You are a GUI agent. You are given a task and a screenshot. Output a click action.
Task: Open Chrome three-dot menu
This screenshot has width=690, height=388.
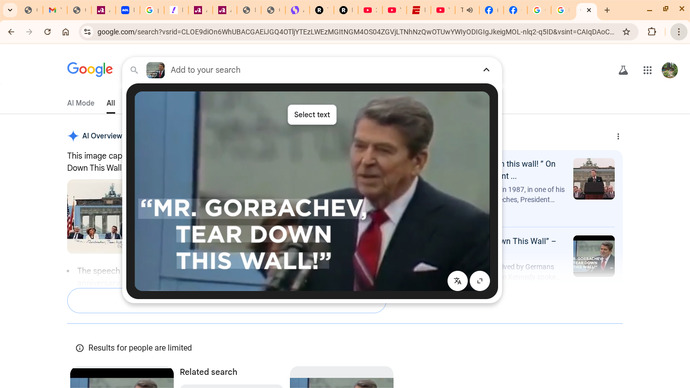[x=679, y=32]
